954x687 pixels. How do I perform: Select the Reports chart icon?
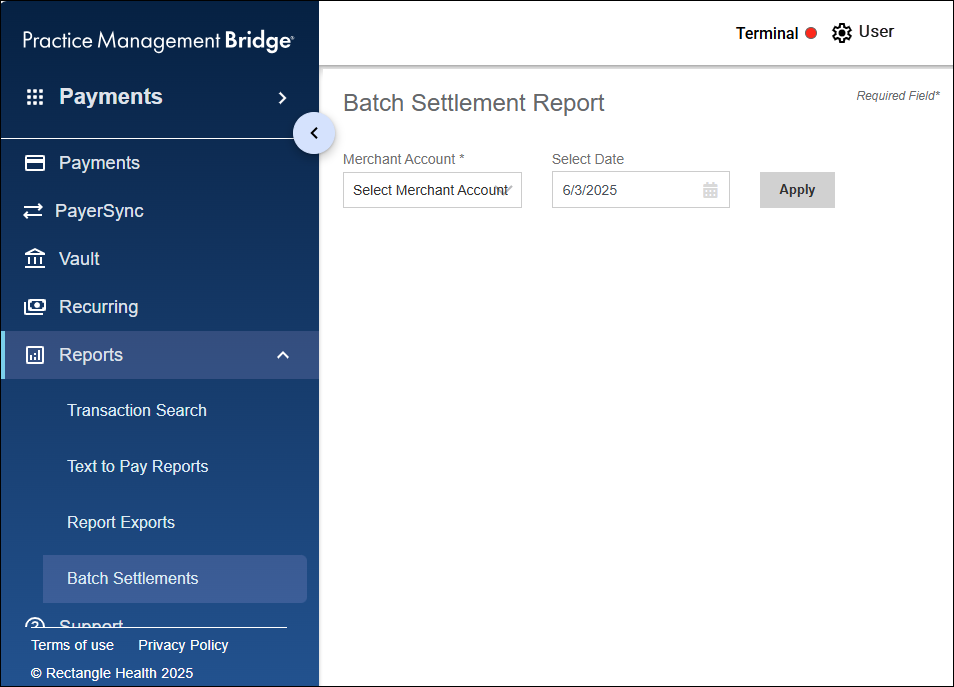point(33,354)
